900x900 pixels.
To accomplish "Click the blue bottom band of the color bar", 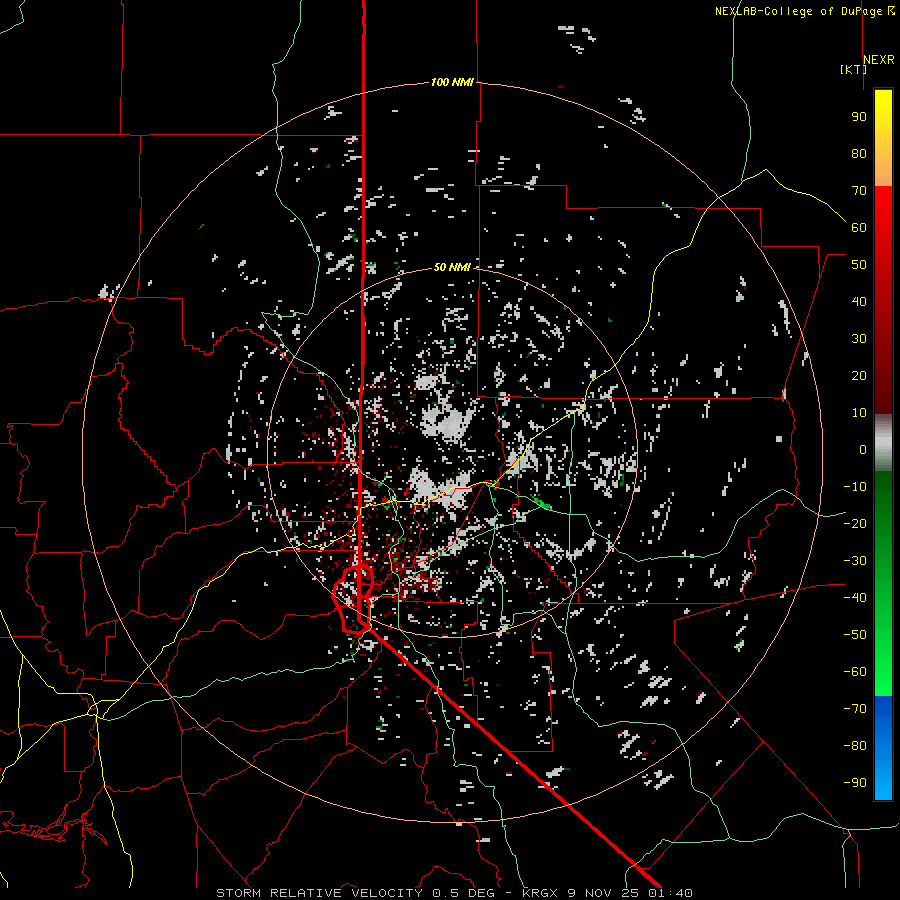I will [x=883, y=748].
